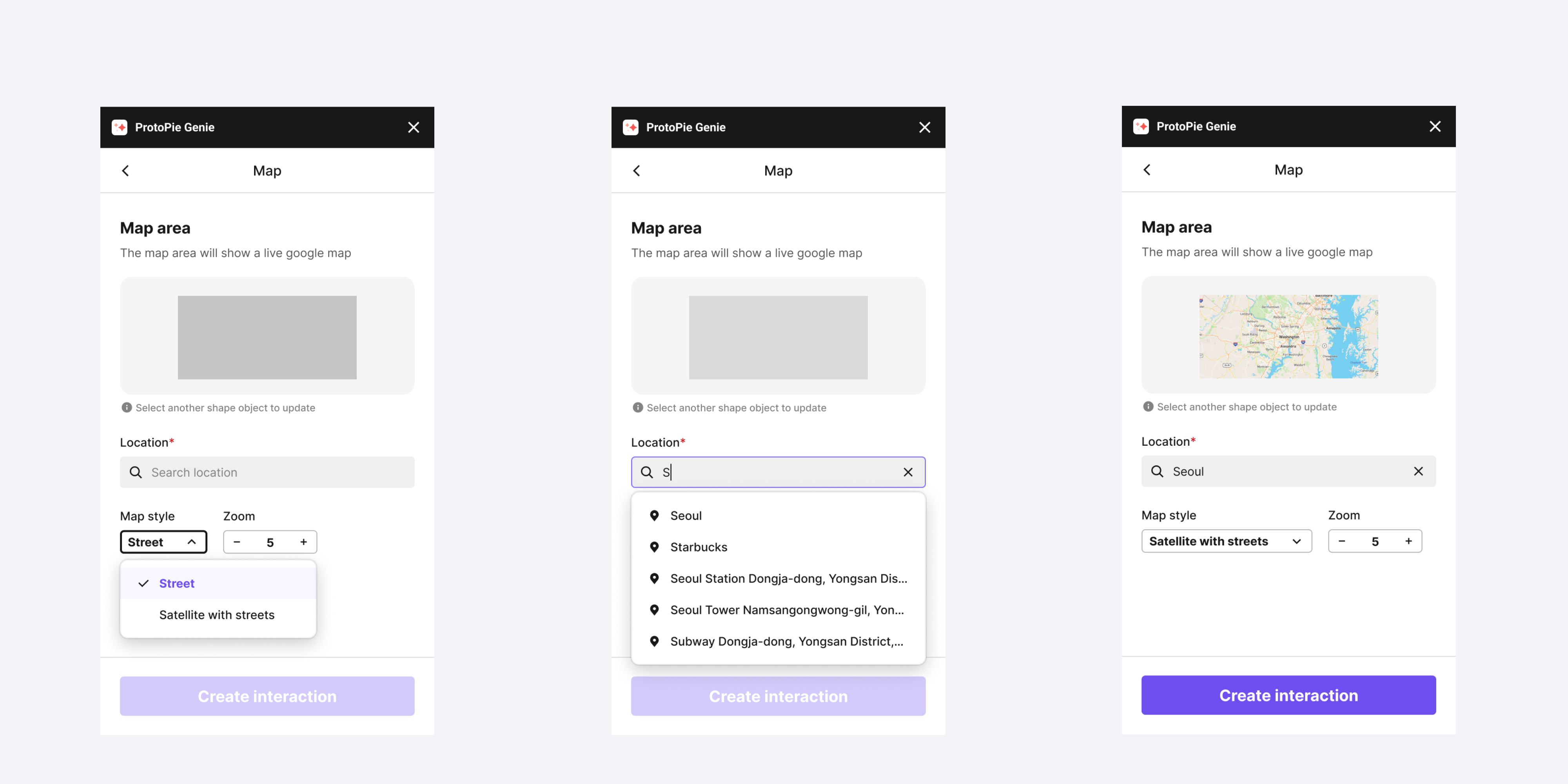Click the clear search input X icon
Image resolution: width=1568 pixels, height=784 pixels.
907,472
